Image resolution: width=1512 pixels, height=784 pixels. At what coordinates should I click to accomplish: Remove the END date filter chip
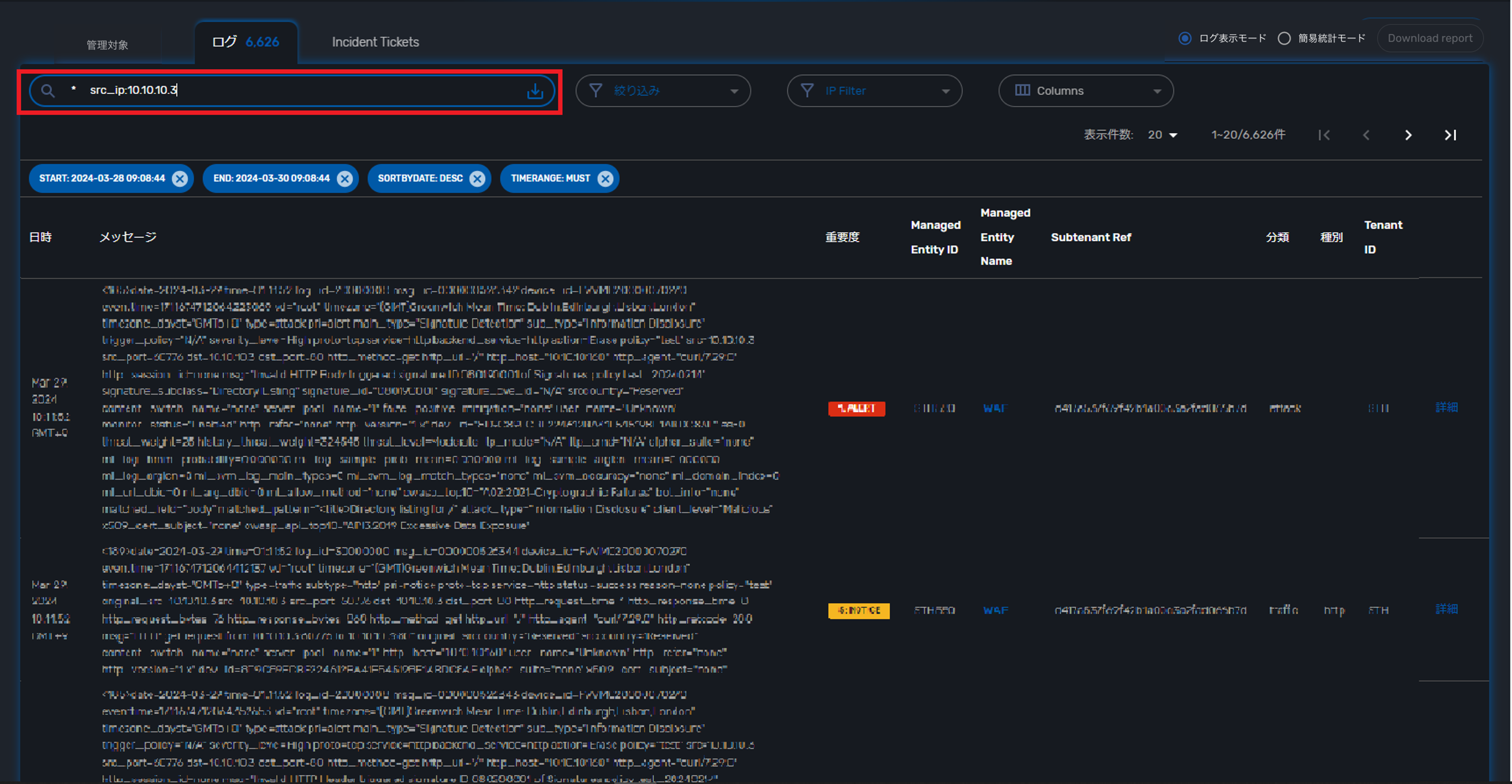pyautogui.click(x=345, y=178)
